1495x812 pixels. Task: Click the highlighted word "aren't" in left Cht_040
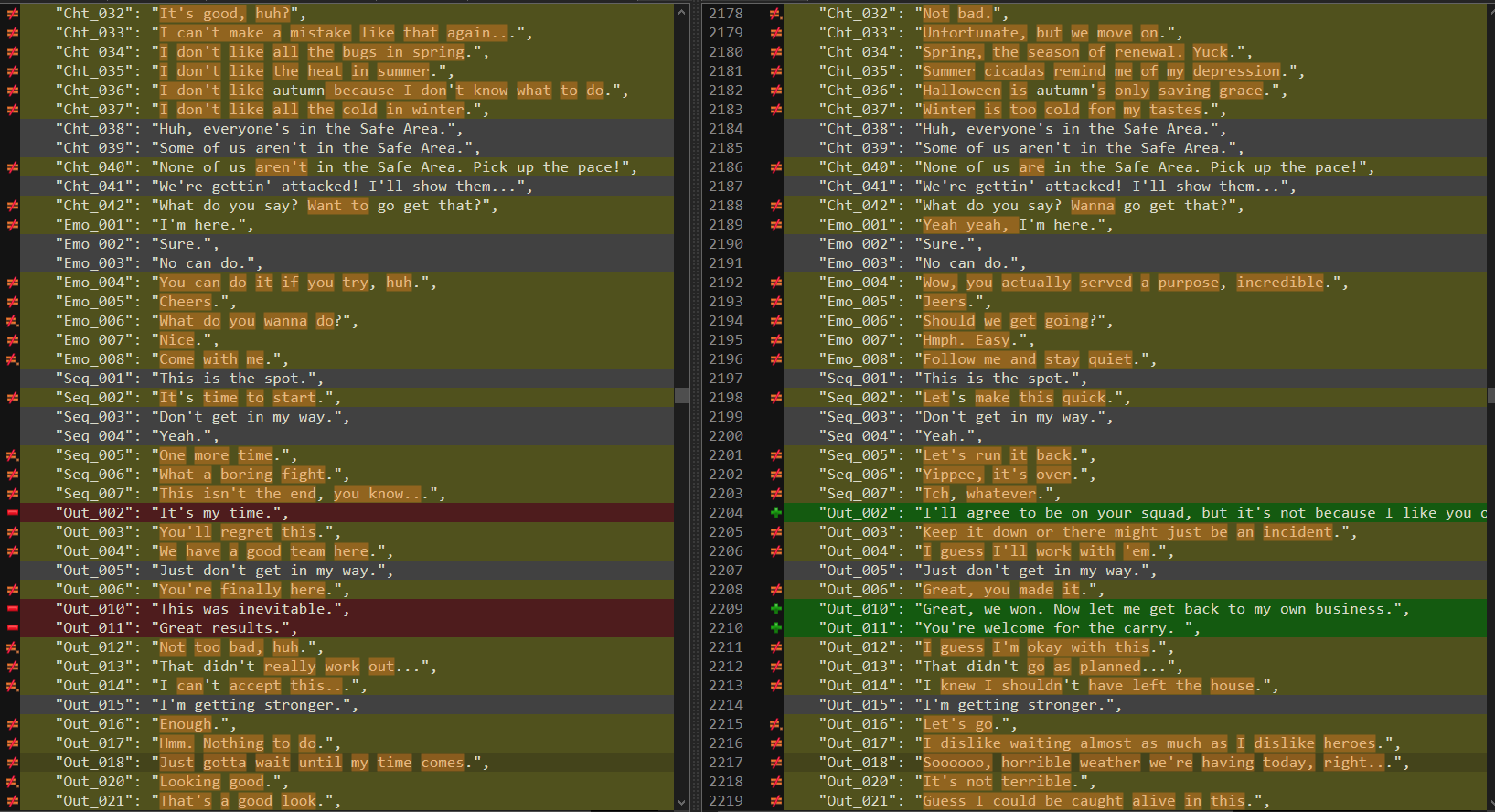coord(282,167)
